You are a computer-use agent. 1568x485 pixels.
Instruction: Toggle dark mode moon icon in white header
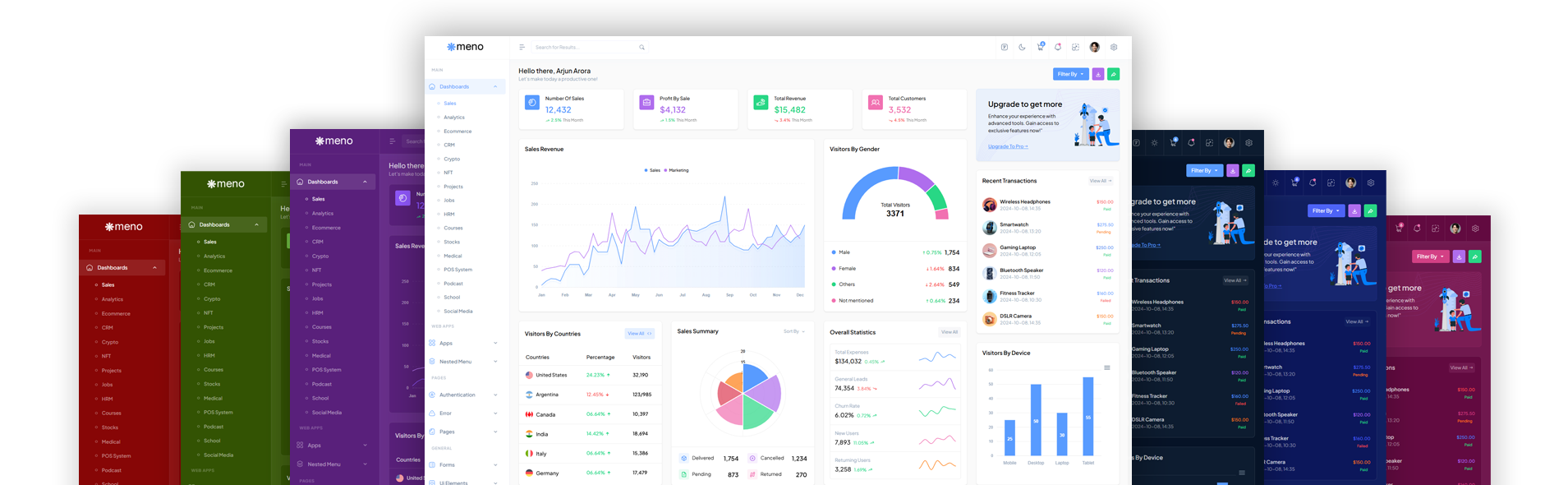pyautogui.click(x=1022, y=48)
